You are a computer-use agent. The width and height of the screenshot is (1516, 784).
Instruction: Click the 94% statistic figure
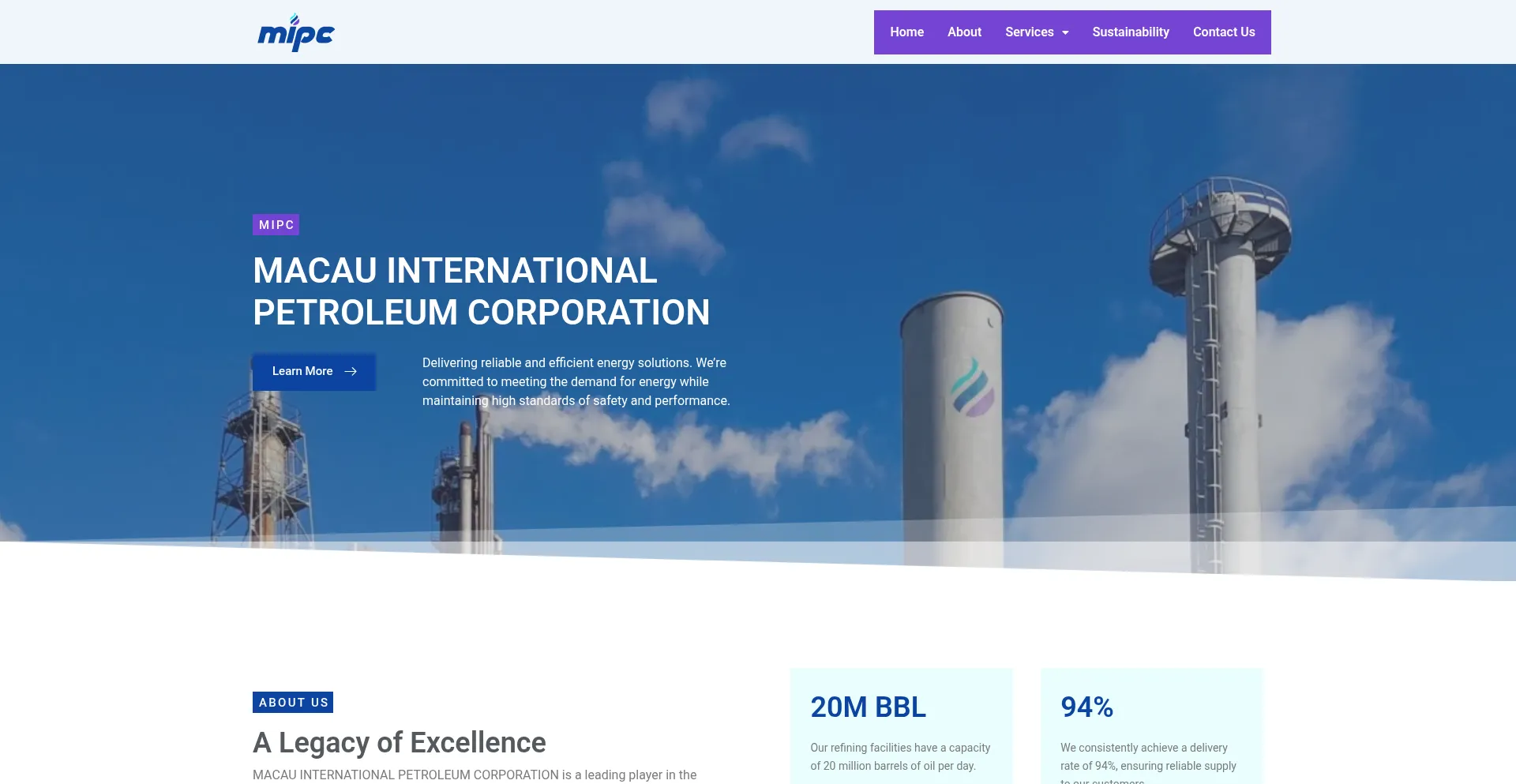pos(1086,707)
